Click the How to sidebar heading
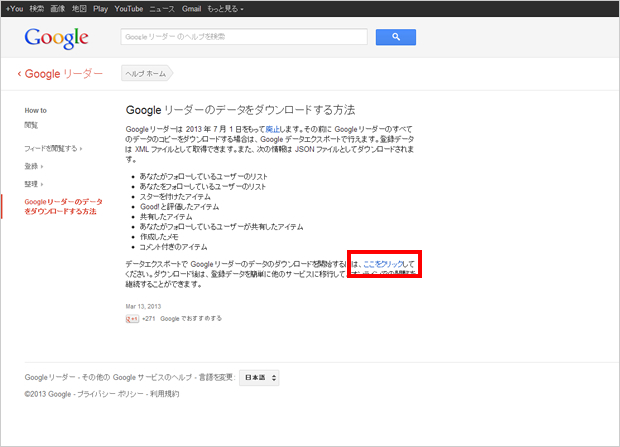The width and height of the screenshot is (620, 447). [36, 110]
